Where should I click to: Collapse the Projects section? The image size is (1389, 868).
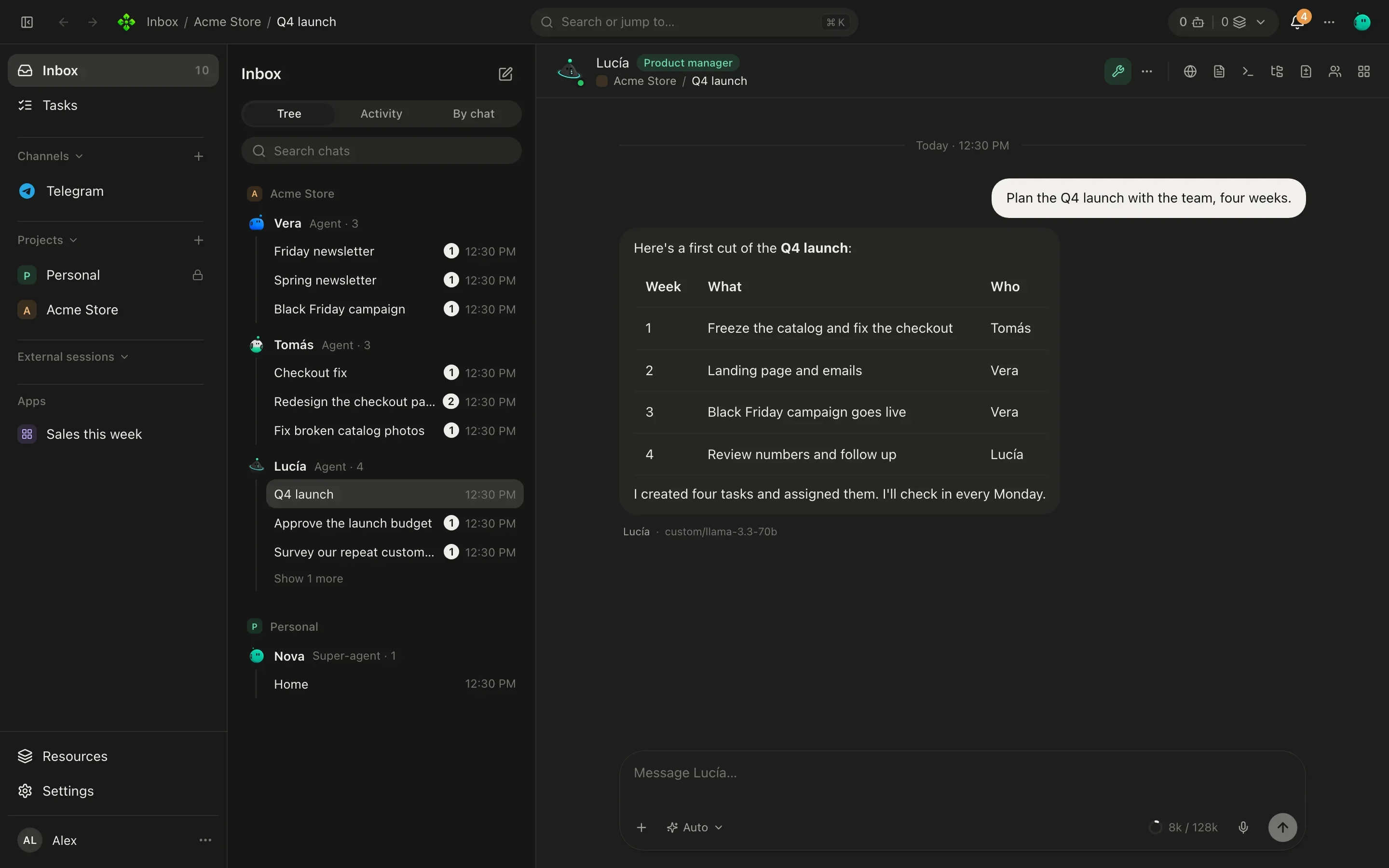[48, 240]
